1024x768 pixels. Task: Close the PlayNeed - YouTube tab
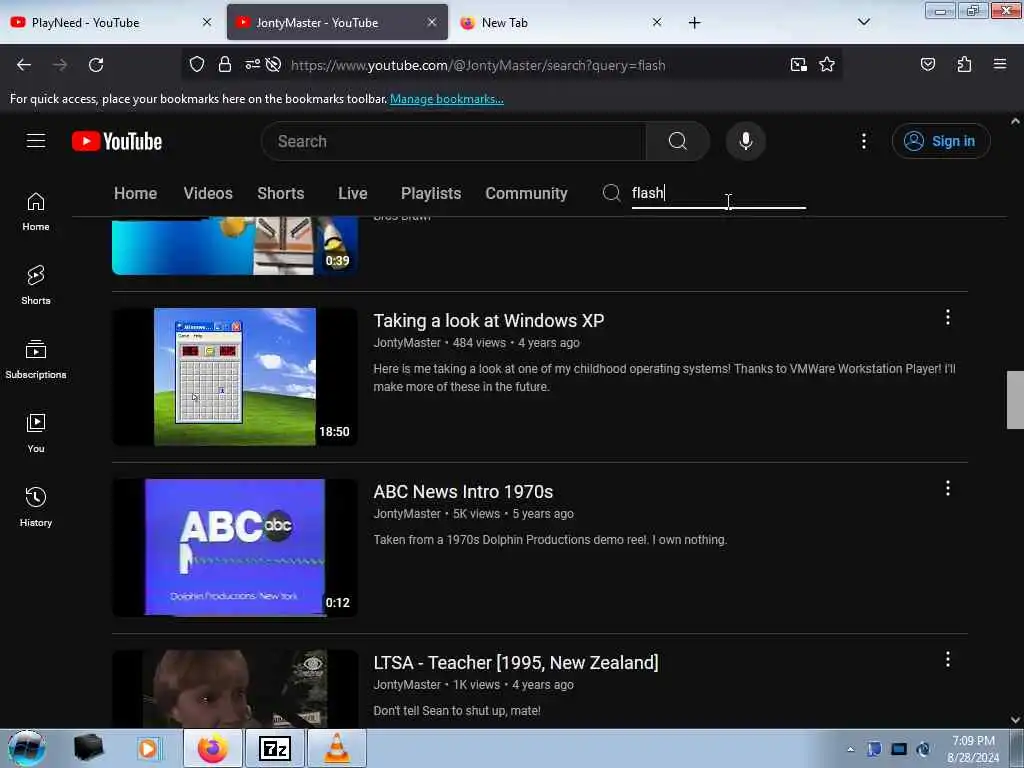pyautogui.click(x=207, y=23)
